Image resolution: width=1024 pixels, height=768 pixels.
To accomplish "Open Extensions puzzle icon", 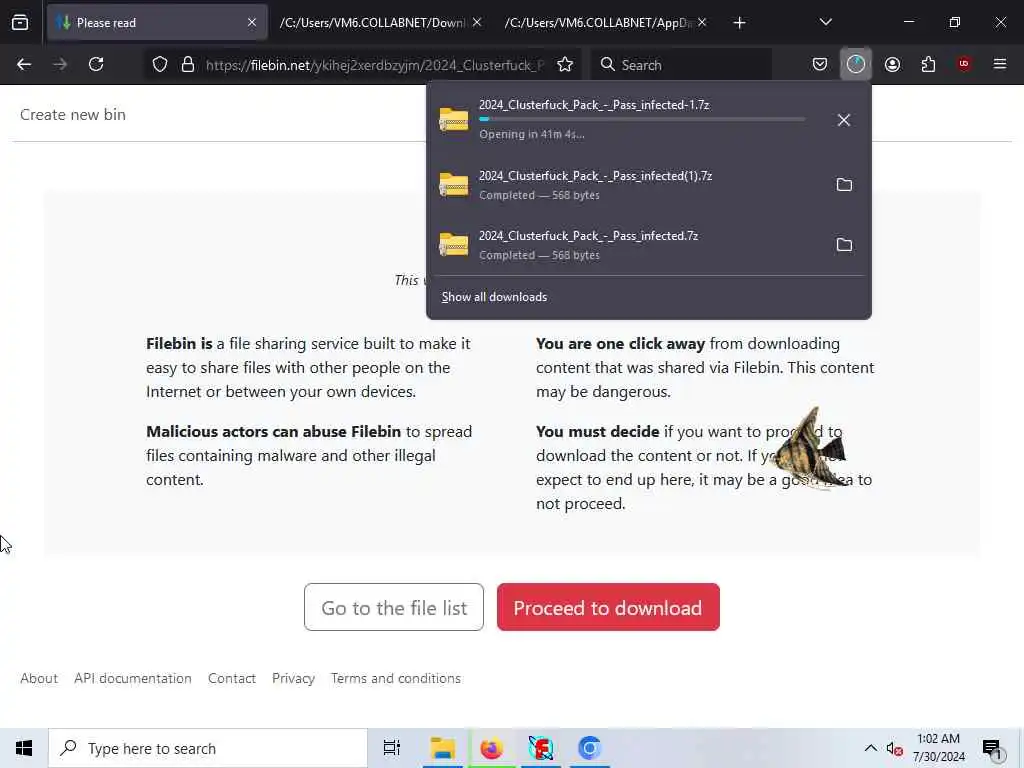I will pos(928,65).
